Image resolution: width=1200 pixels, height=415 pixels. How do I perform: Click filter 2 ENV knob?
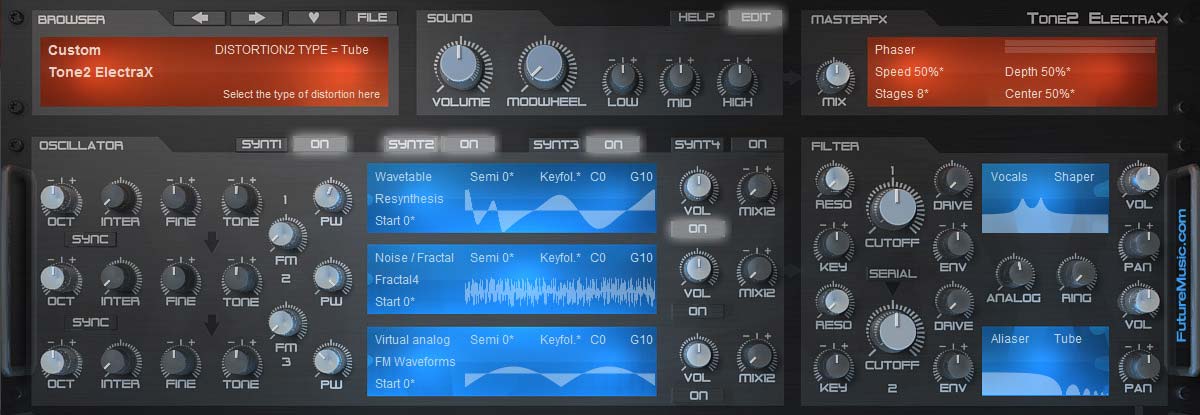pyautogui.click(x=952, y=368)
